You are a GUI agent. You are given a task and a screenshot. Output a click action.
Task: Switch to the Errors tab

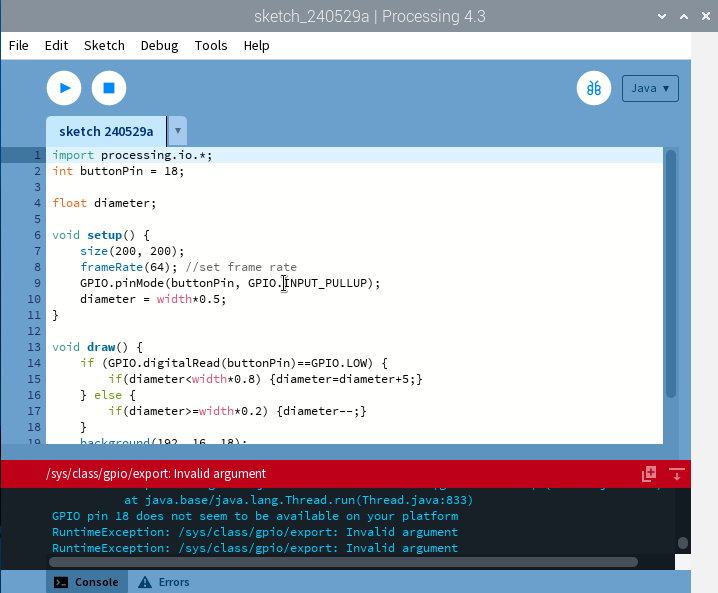coord(164,582)
